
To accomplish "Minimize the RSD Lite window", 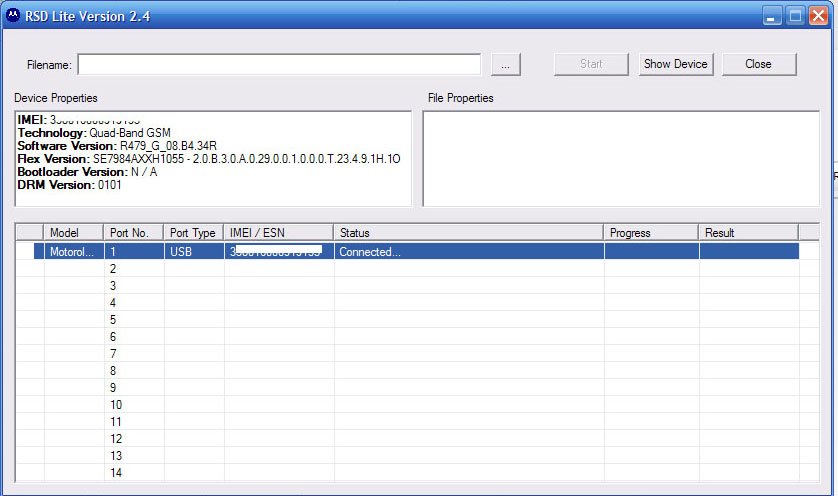I will [771, 16].
